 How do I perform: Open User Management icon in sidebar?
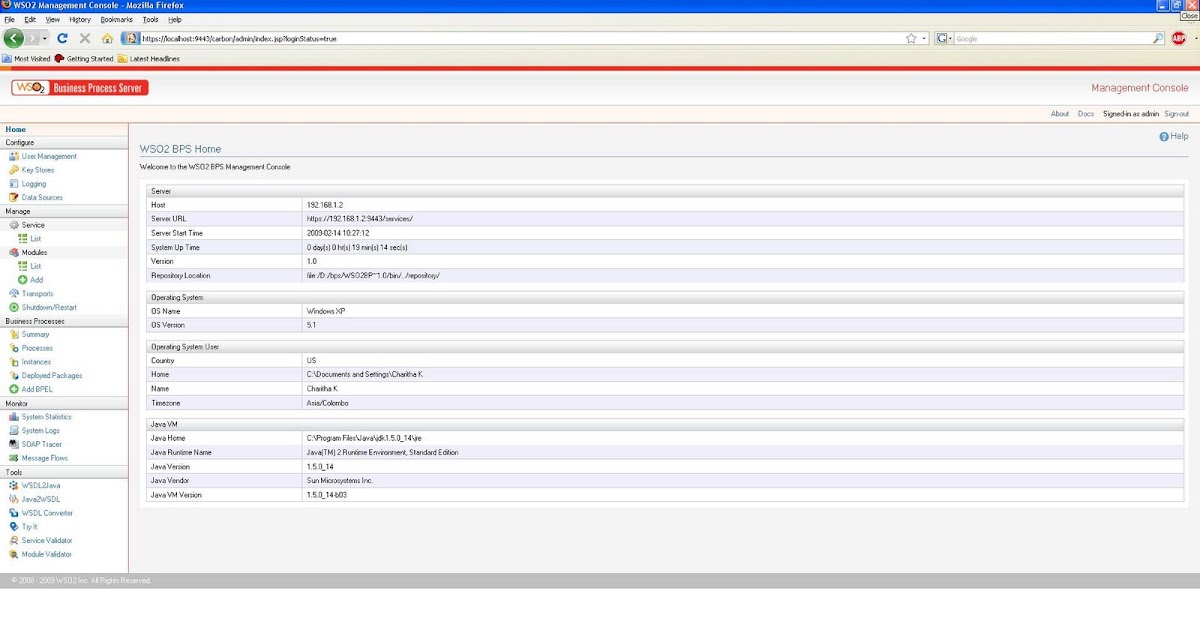[x=13, y=156]
